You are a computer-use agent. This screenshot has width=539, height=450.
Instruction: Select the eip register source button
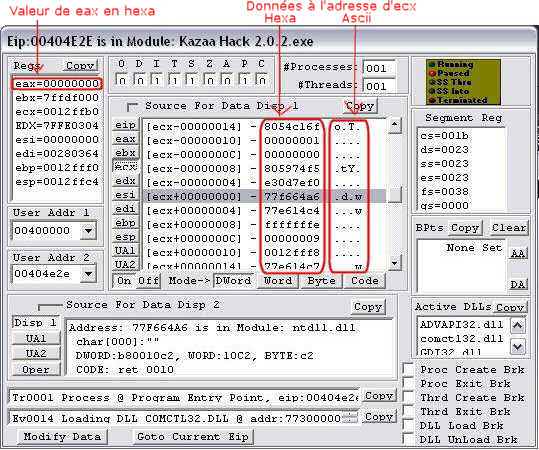click(125, 125)
